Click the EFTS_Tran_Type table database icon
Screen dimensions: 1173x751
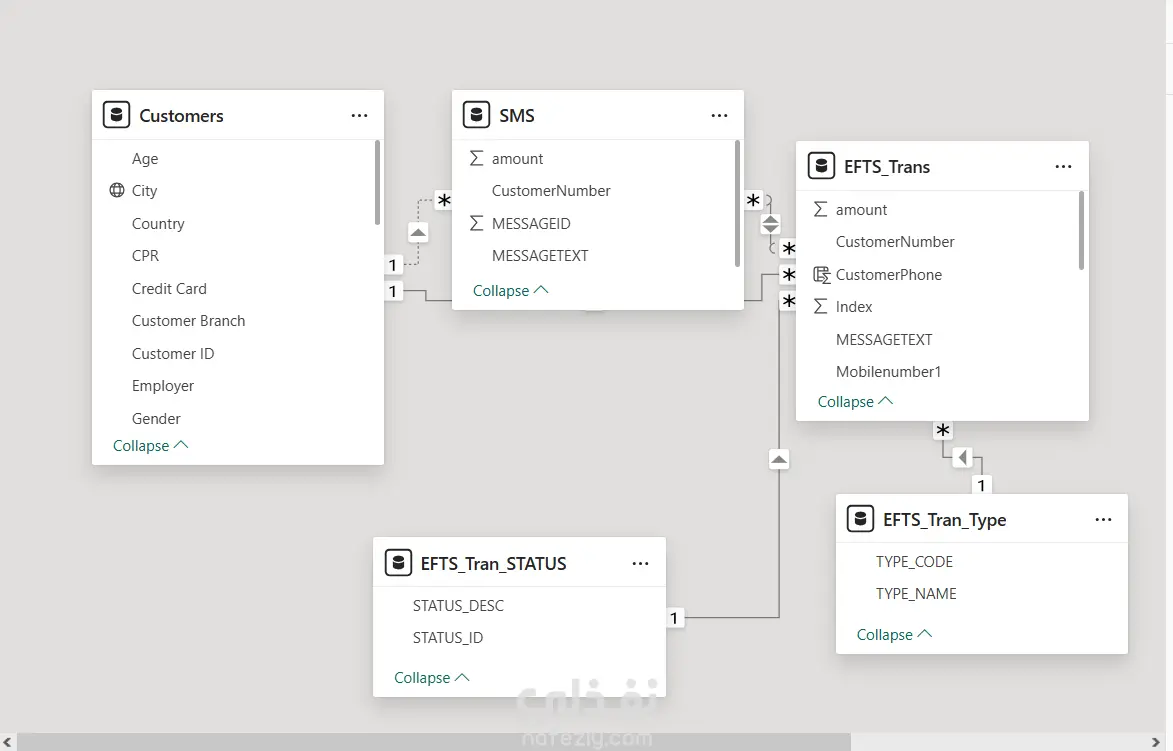pos(860,519)
